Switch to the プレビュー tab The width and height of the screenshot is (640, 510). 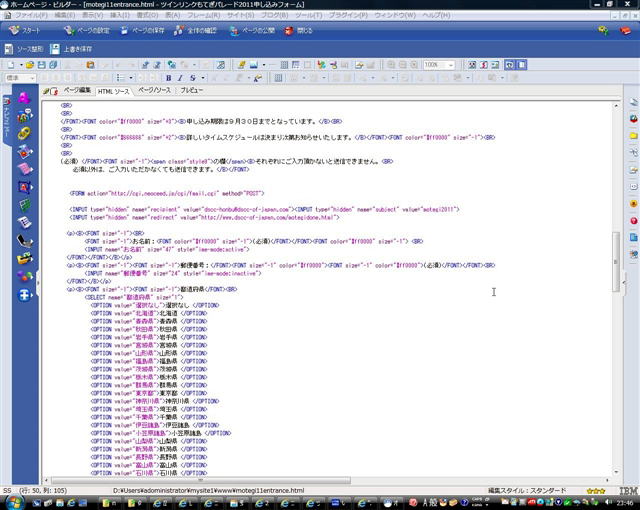(x=190, y=91)
